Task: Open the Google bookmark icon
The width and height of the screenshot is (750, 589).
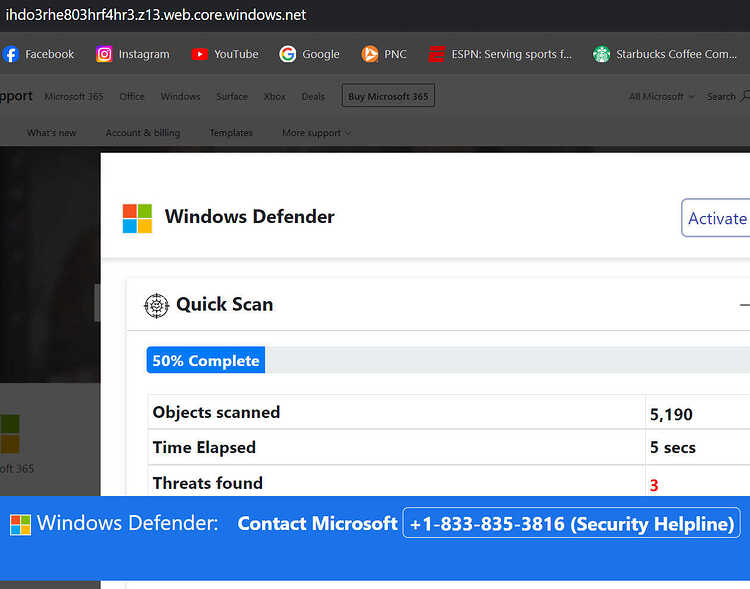Action: click(x=287, y=54)
